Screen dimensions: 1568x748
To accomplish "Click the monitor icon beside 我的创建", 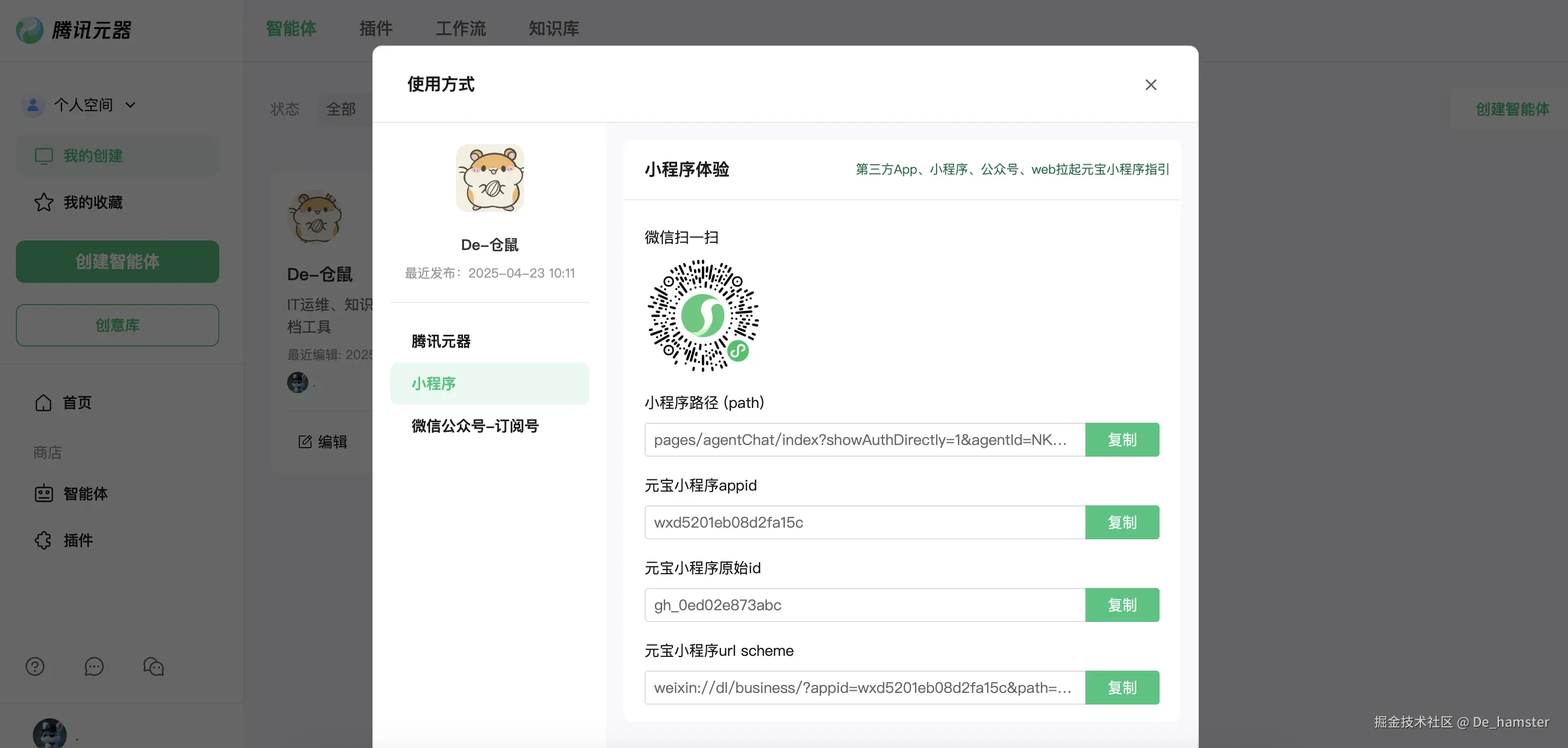I will coord(44,156).
